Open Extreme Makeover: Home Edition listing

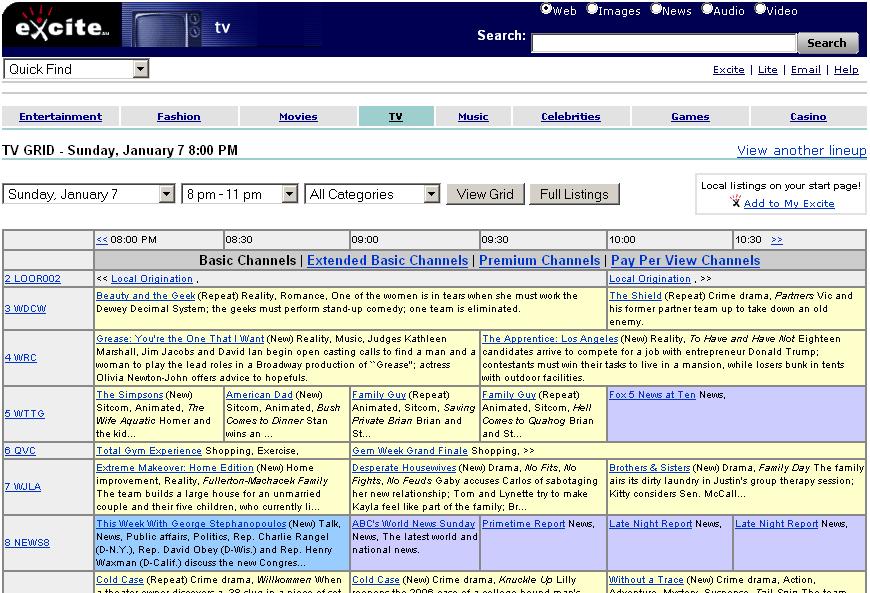[175, 468]
